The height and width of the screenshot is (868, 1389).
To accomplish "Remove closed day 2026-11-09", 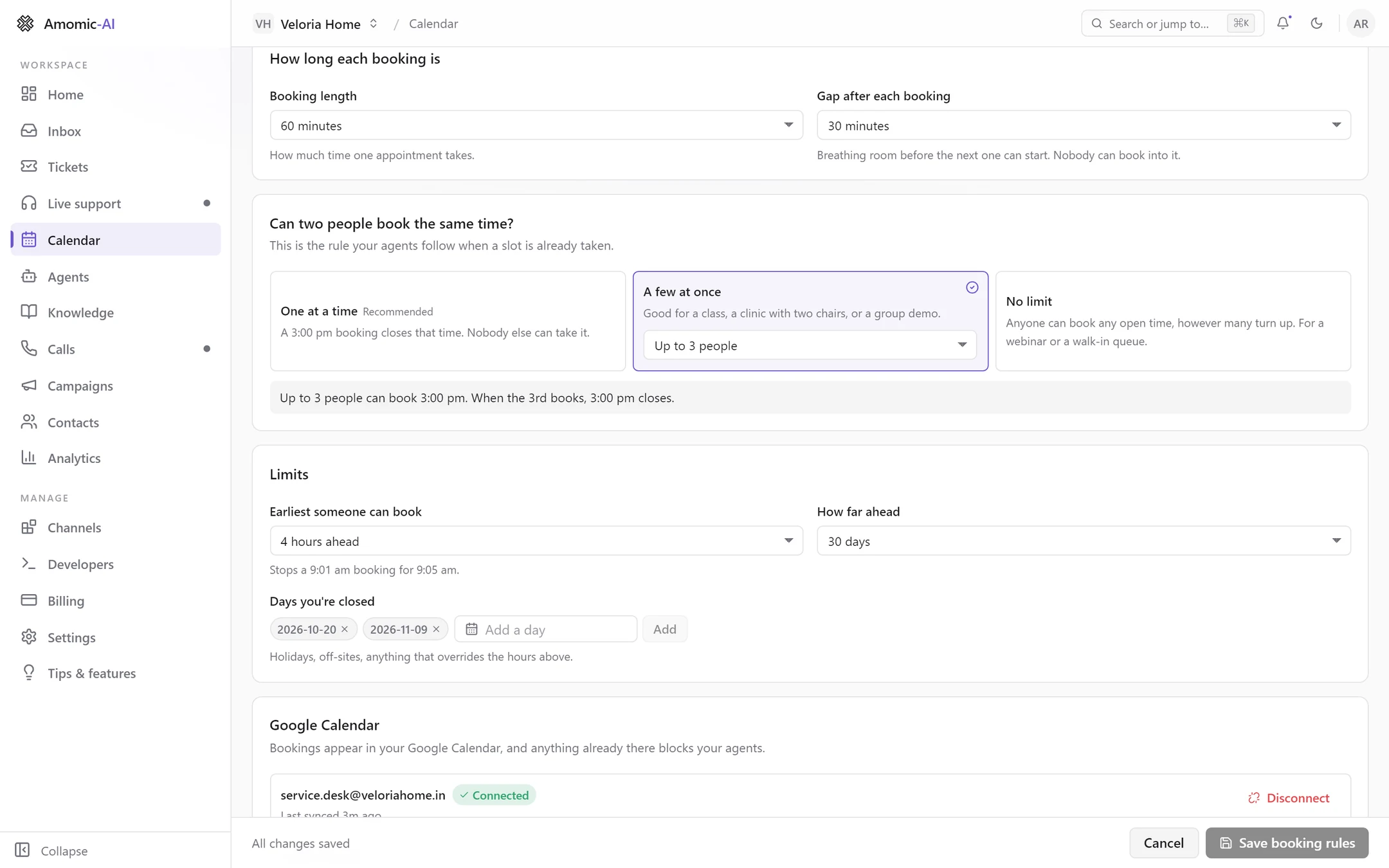I will coord(436,629).
